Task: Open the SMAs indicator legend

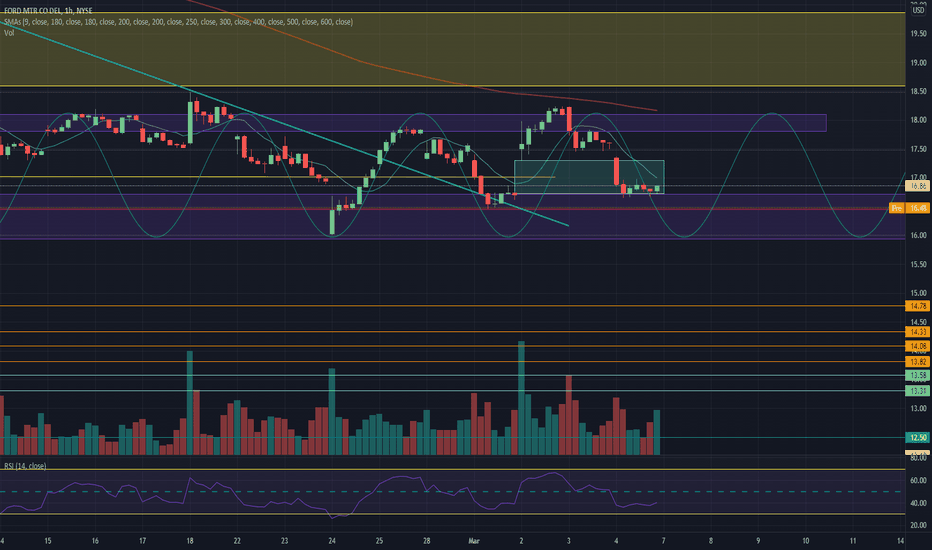Action: point(178,22)
